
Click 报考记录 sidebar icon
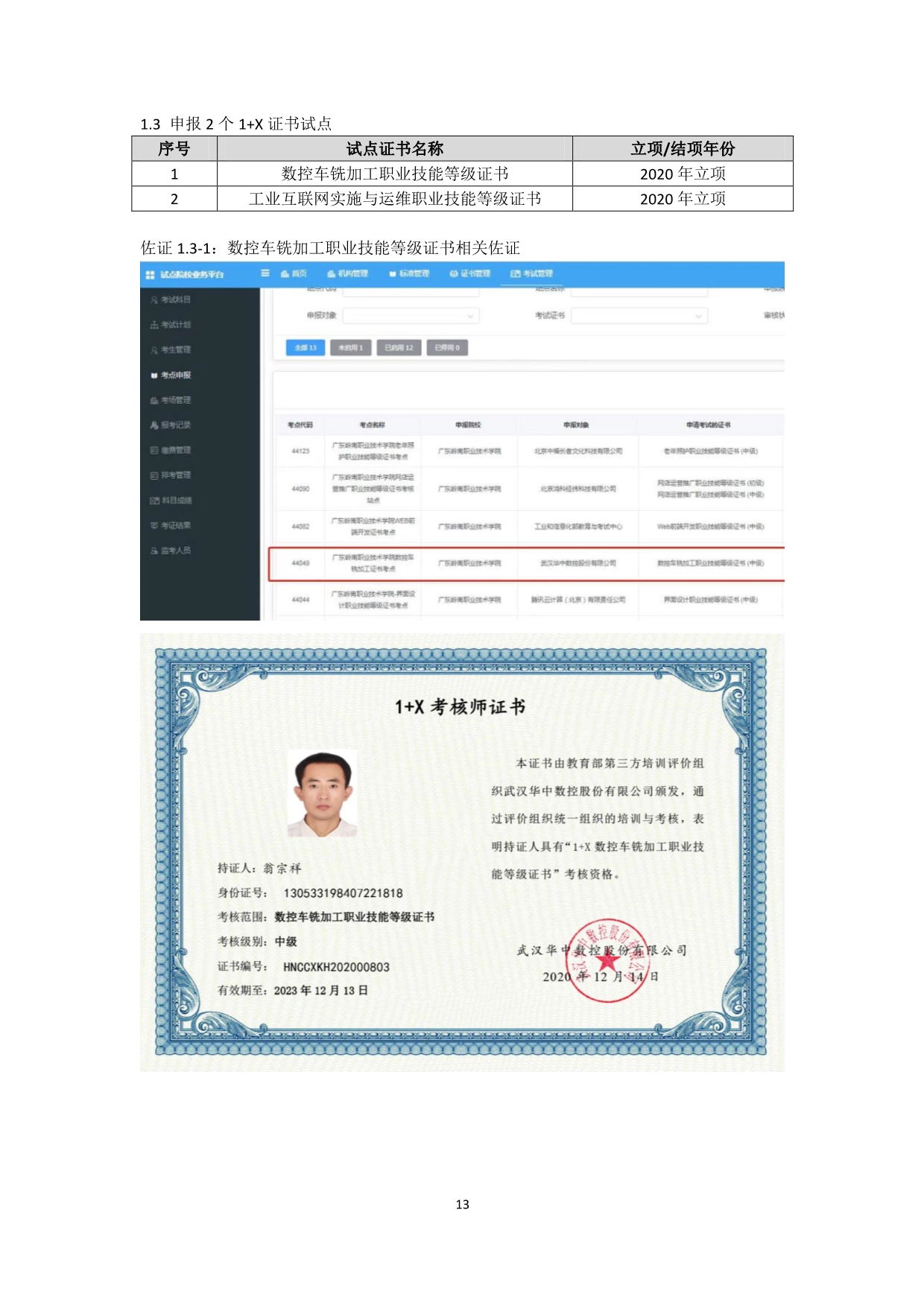point(154,425)
